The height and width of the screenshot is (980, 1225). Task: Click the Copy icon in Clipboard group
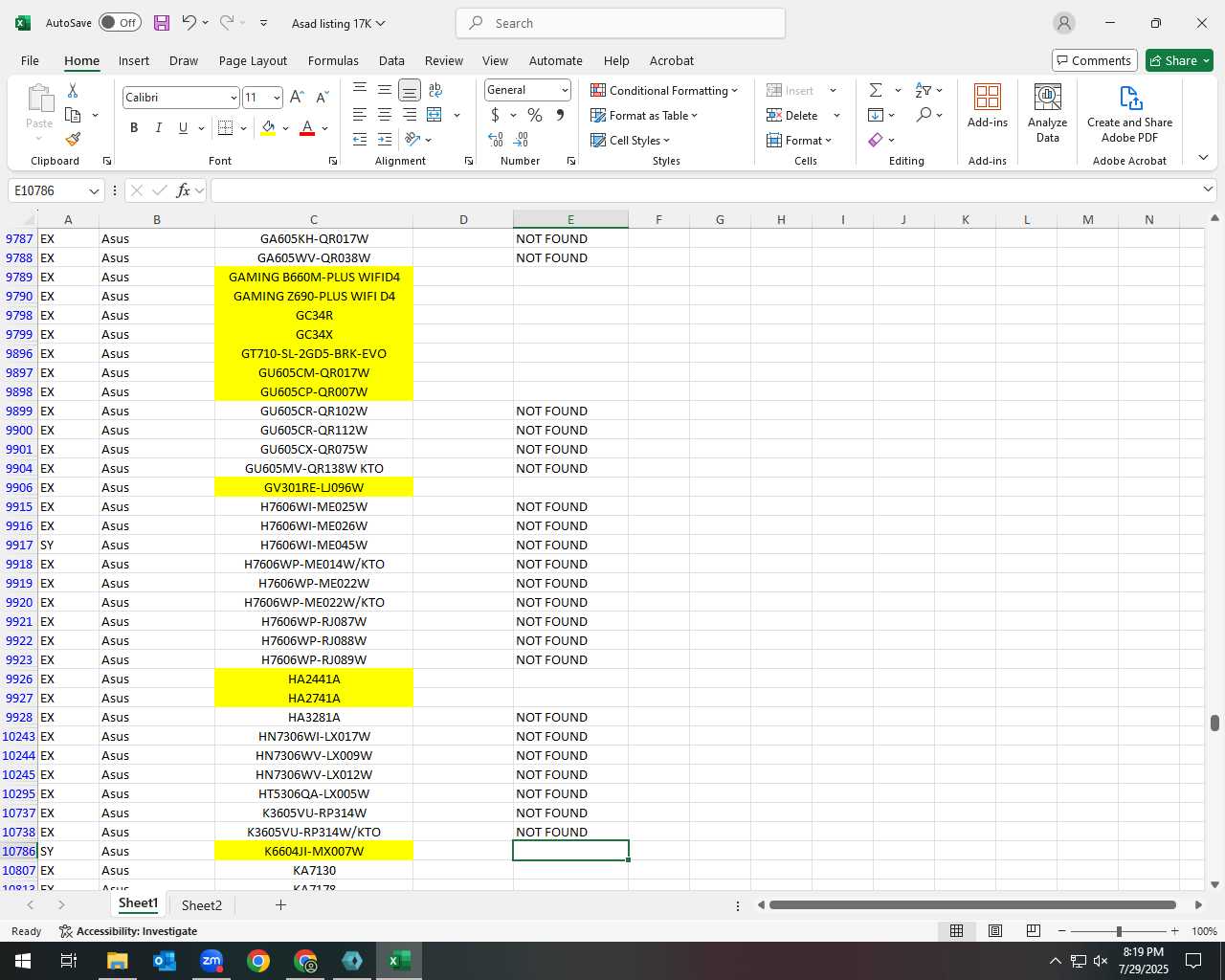click(73, 115)
